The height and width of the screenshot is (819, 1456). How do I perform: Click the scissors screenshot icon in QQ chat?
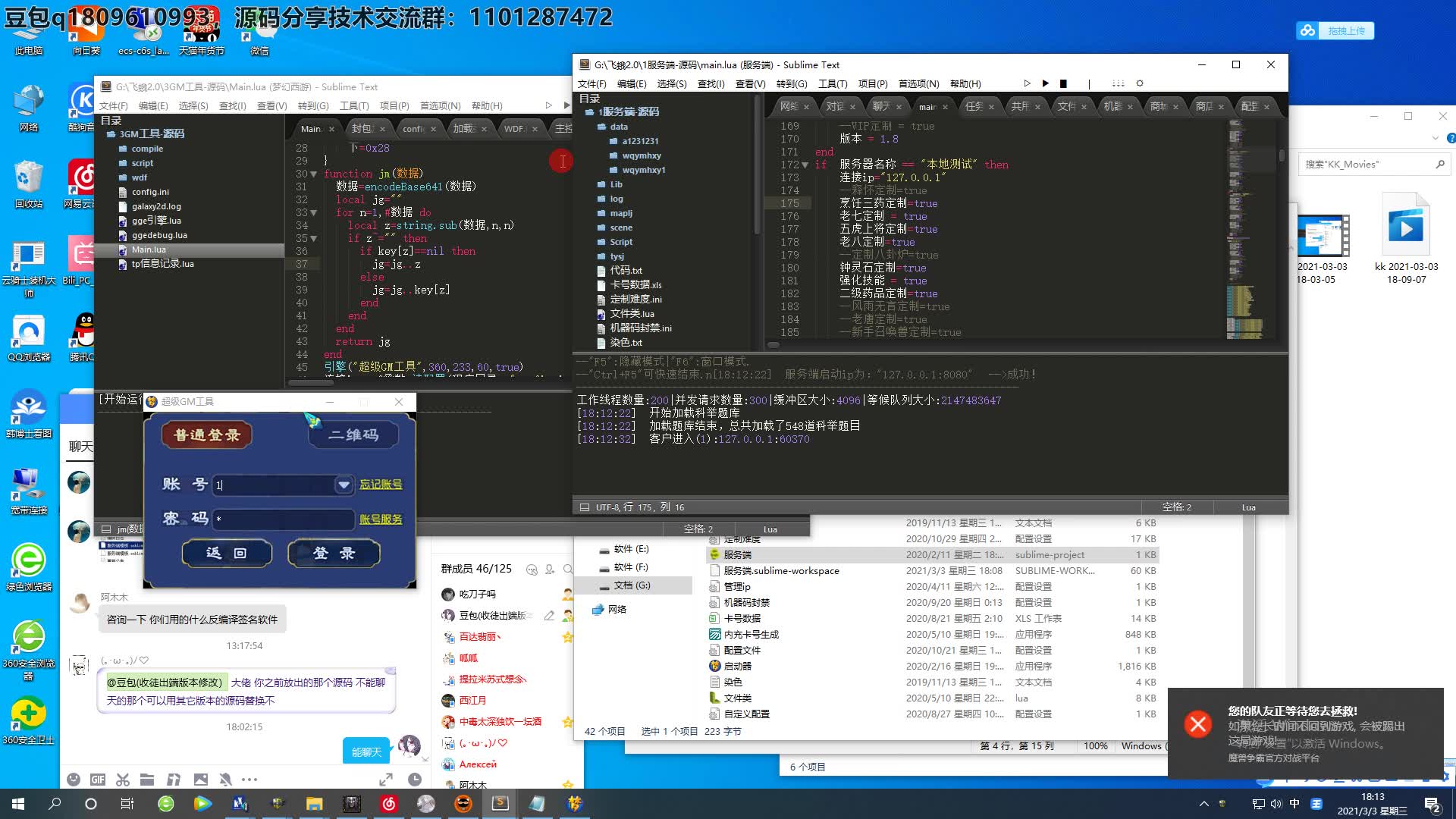click(123, 779)
